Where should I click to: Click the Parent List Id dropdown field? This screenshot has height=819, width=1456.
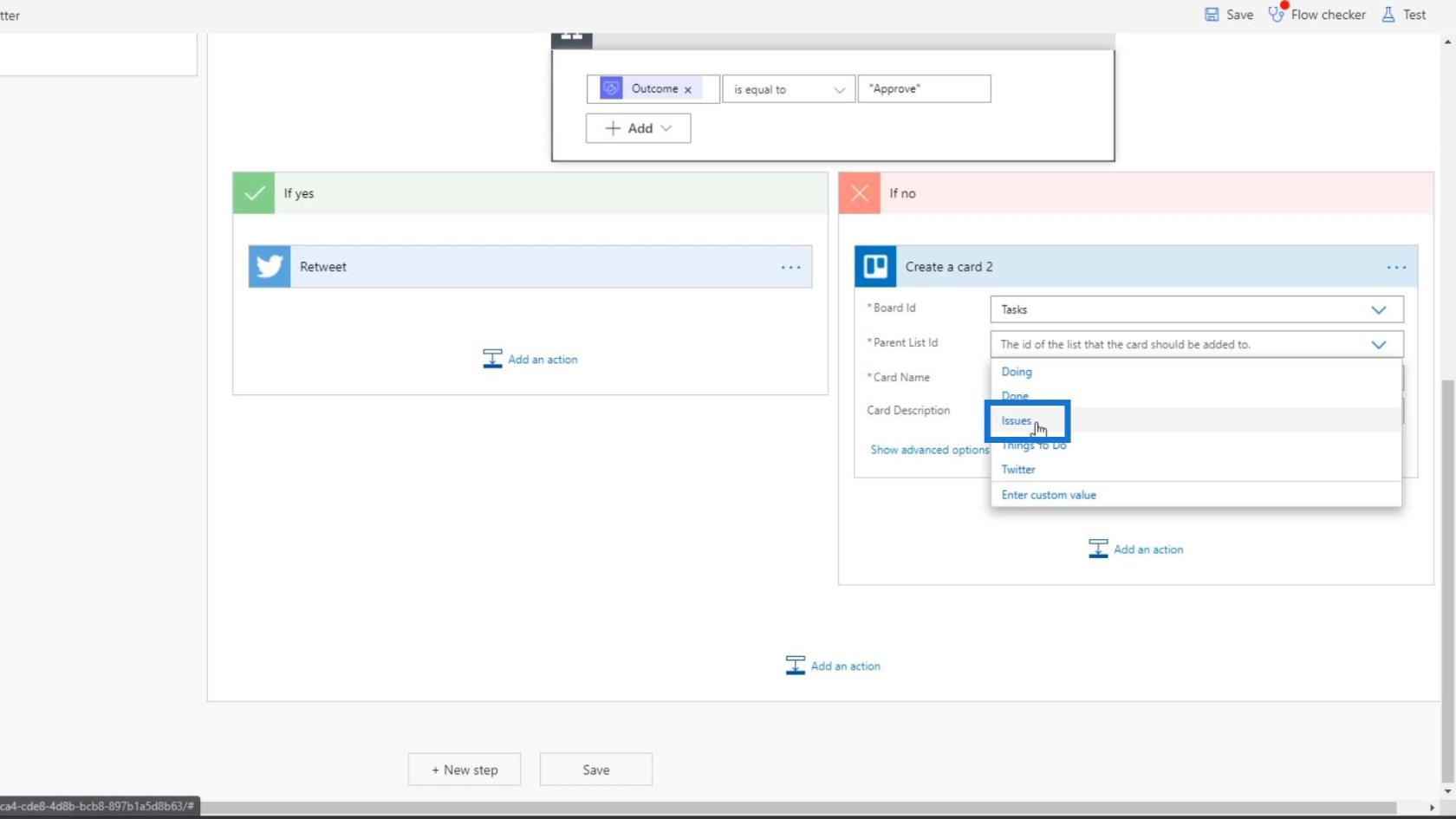tap(1196, 344)
